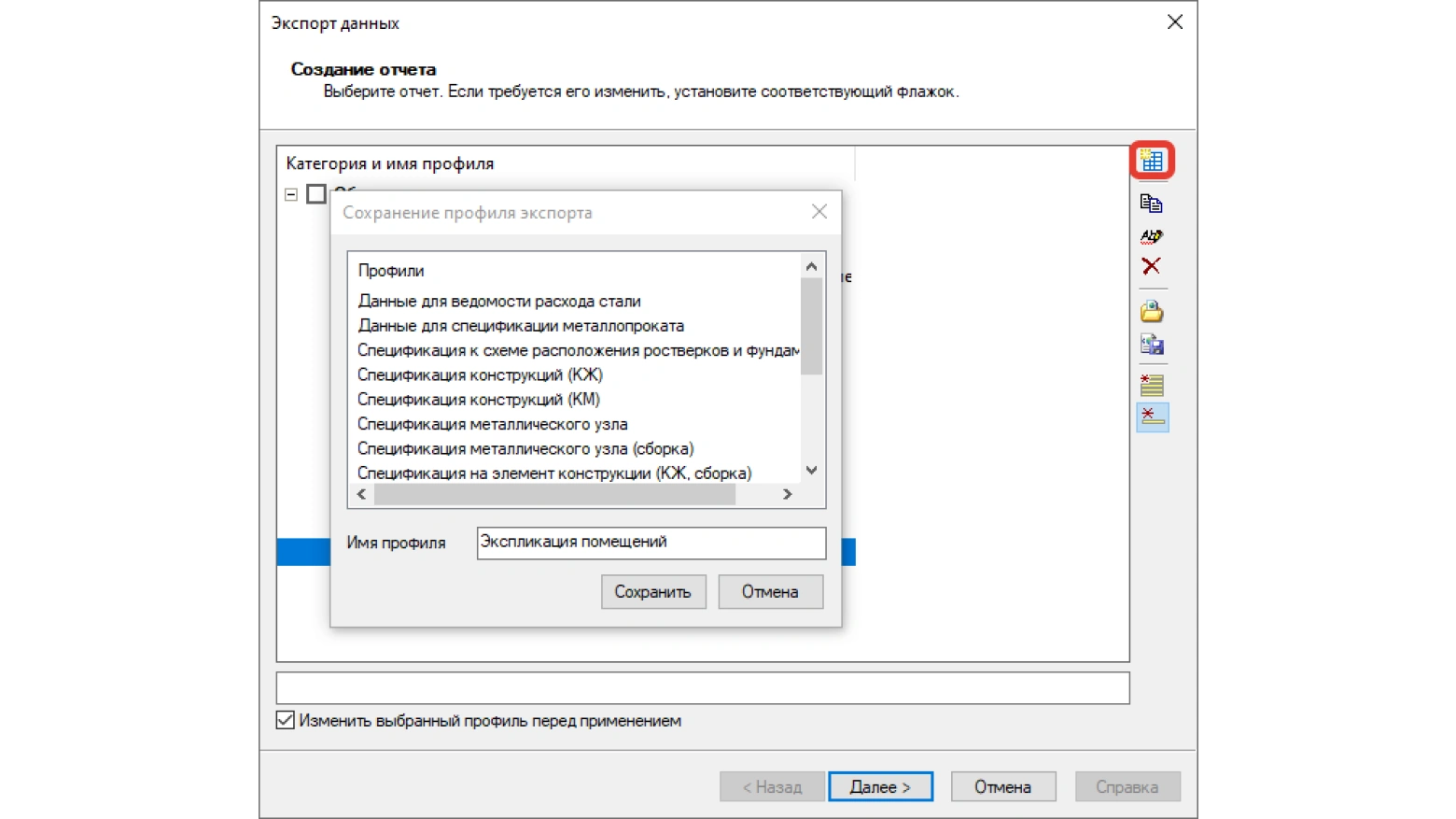Click the rename profile icon

point(1152,235)
